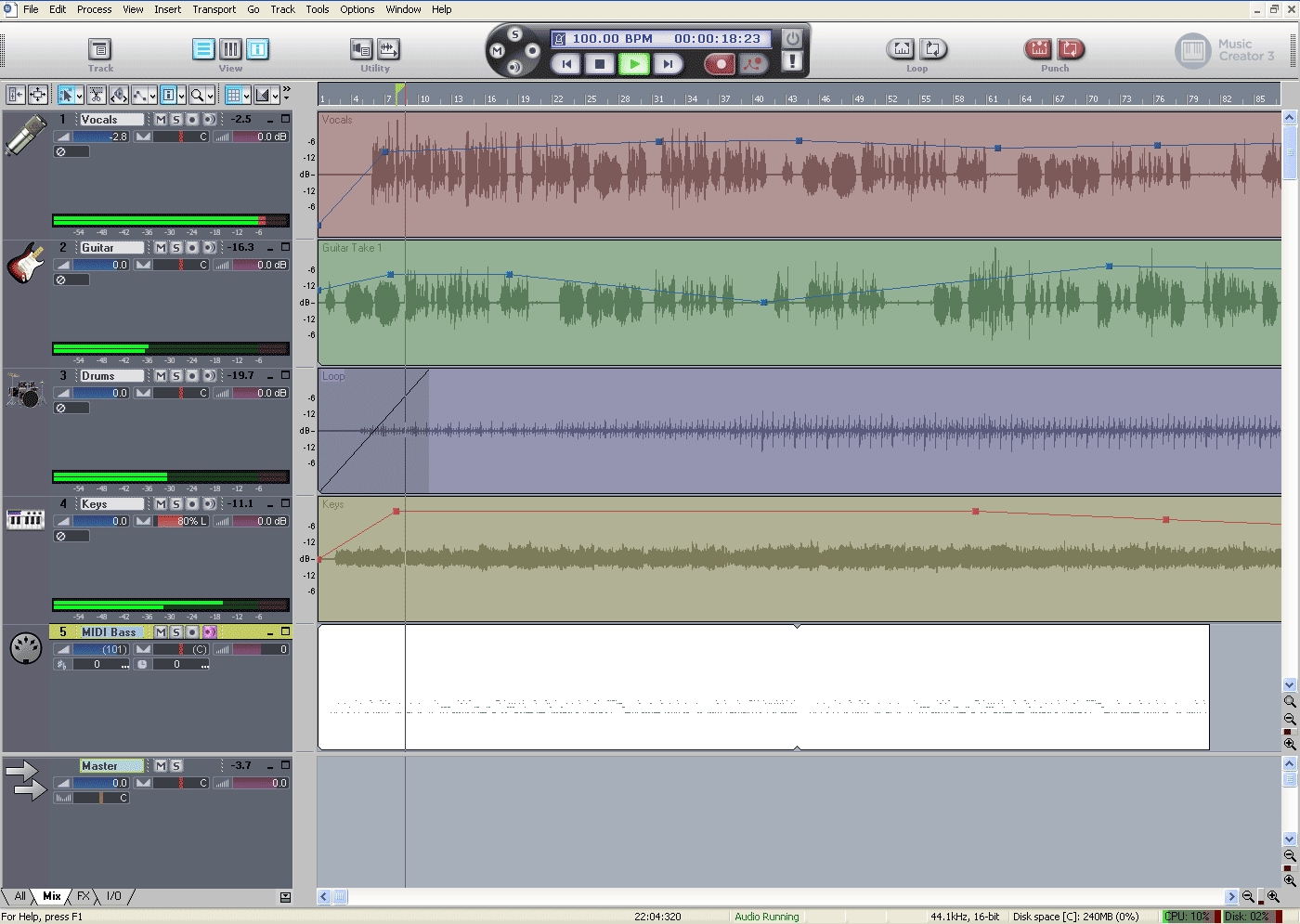Click the horizontal zoom out magnifier
Screen dimensions: 1300x924
(1249, 897)
